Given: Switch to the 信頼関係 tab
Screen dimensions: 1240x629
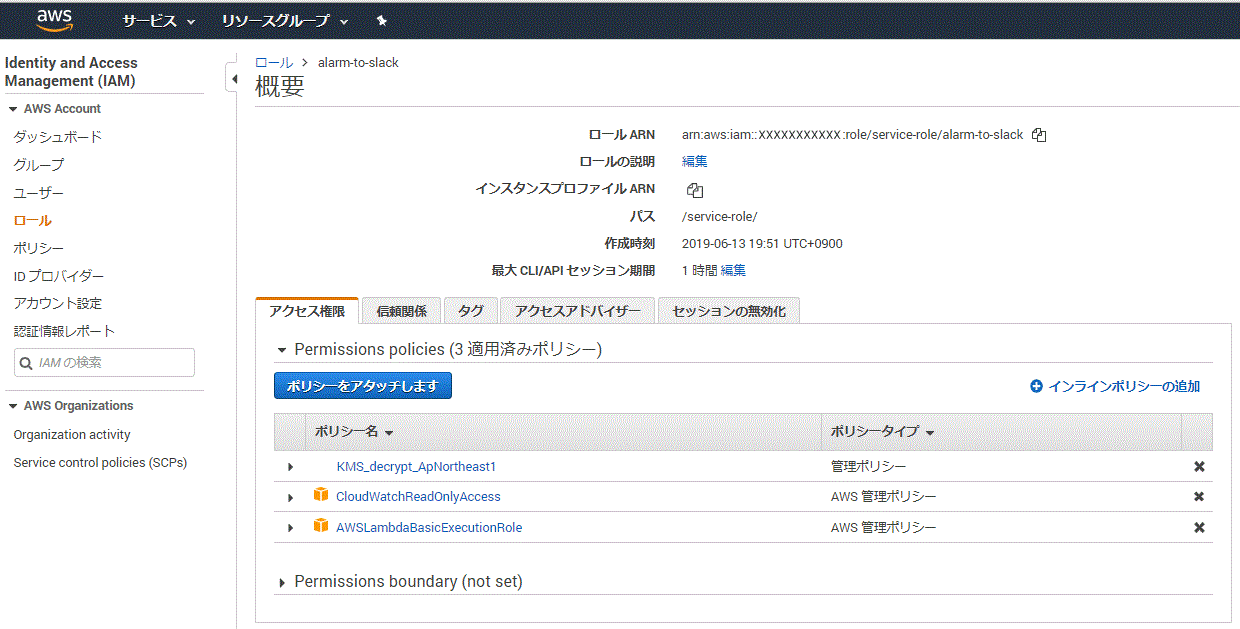Looking at the screenshot, I should [401, 311].
